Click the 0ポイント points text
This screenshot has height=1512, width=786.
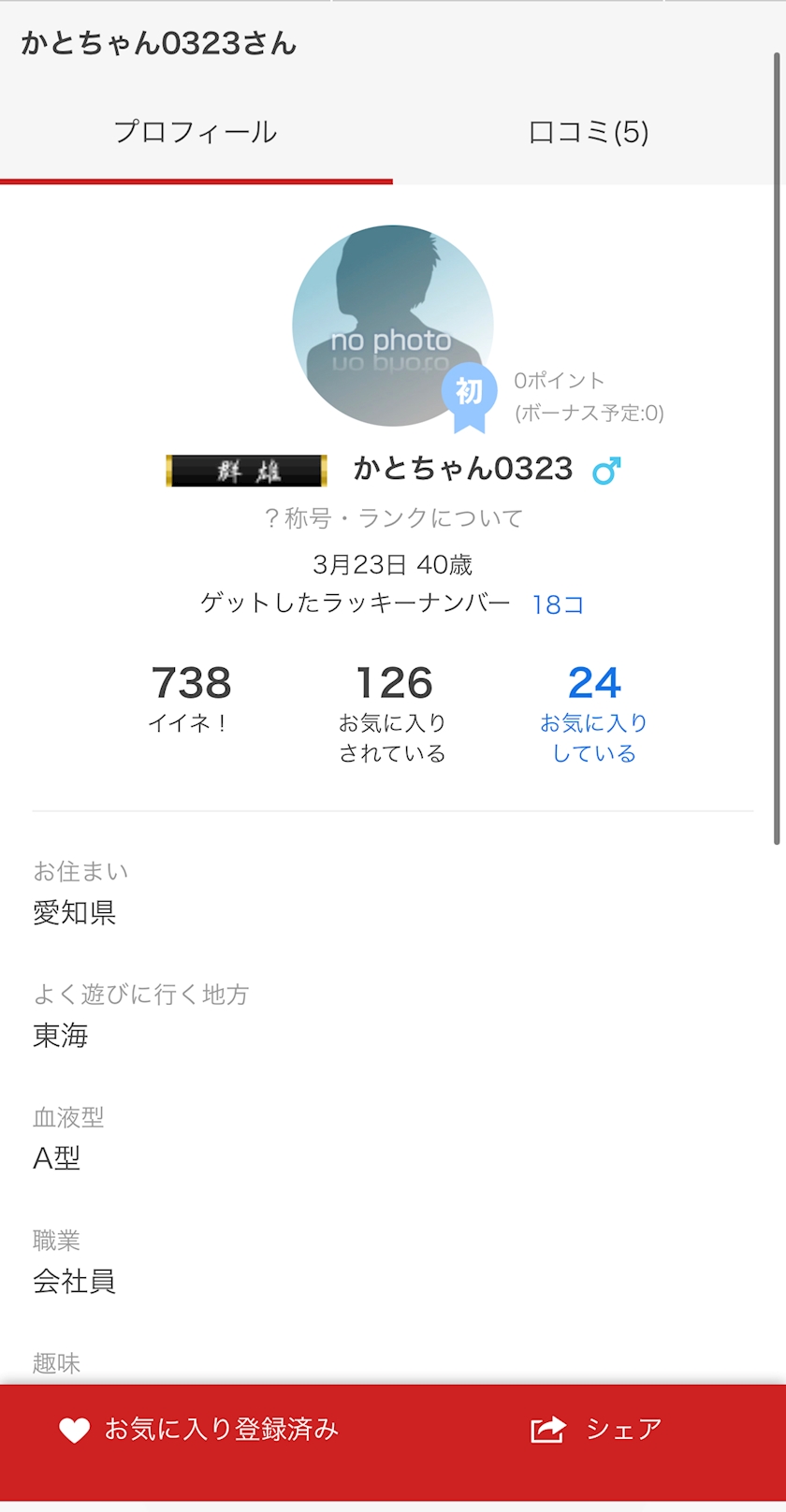point(559,380)
